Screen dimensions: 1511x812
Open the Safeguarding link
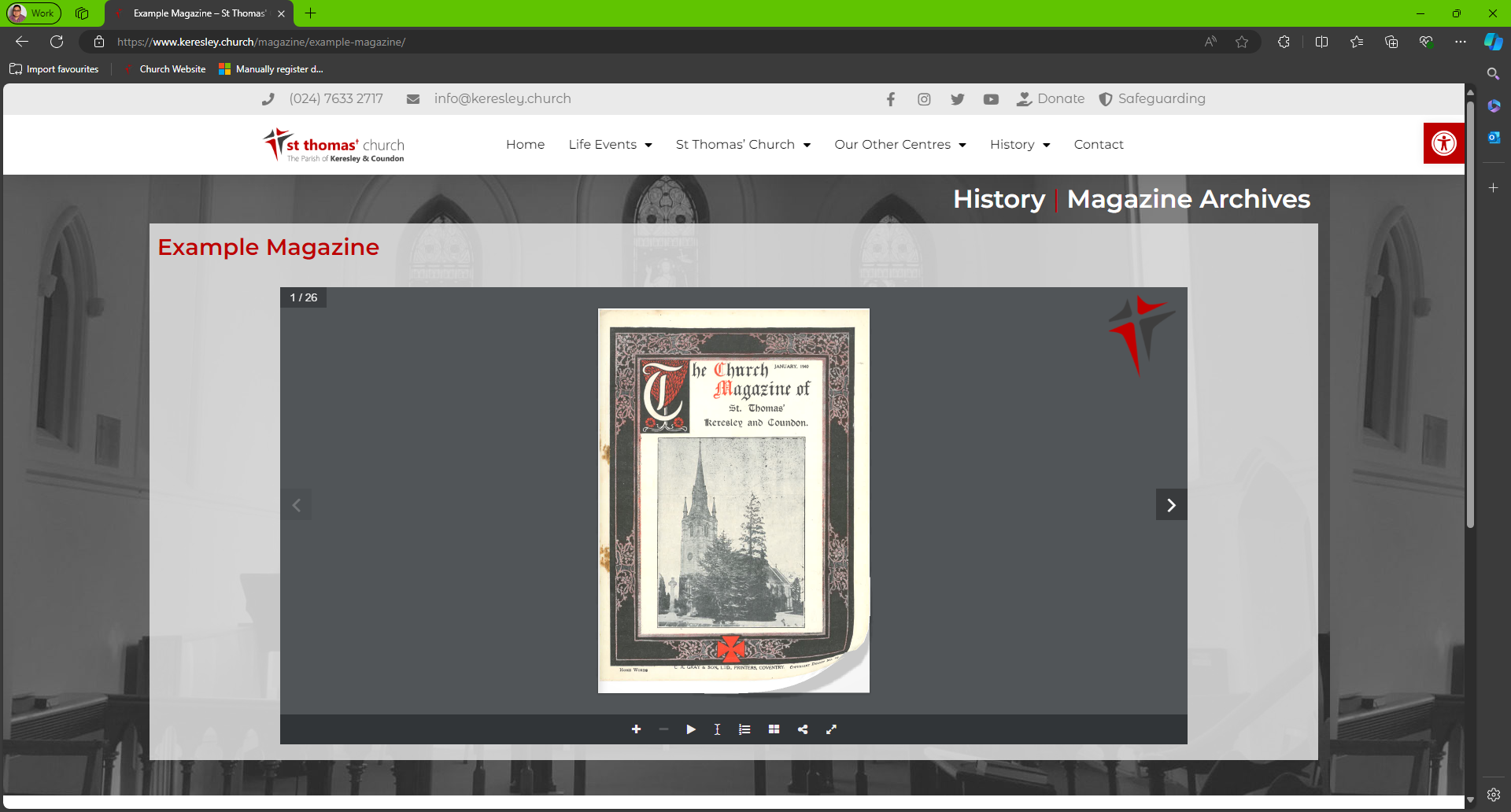pyautogui.click(x=1152, y=99)
